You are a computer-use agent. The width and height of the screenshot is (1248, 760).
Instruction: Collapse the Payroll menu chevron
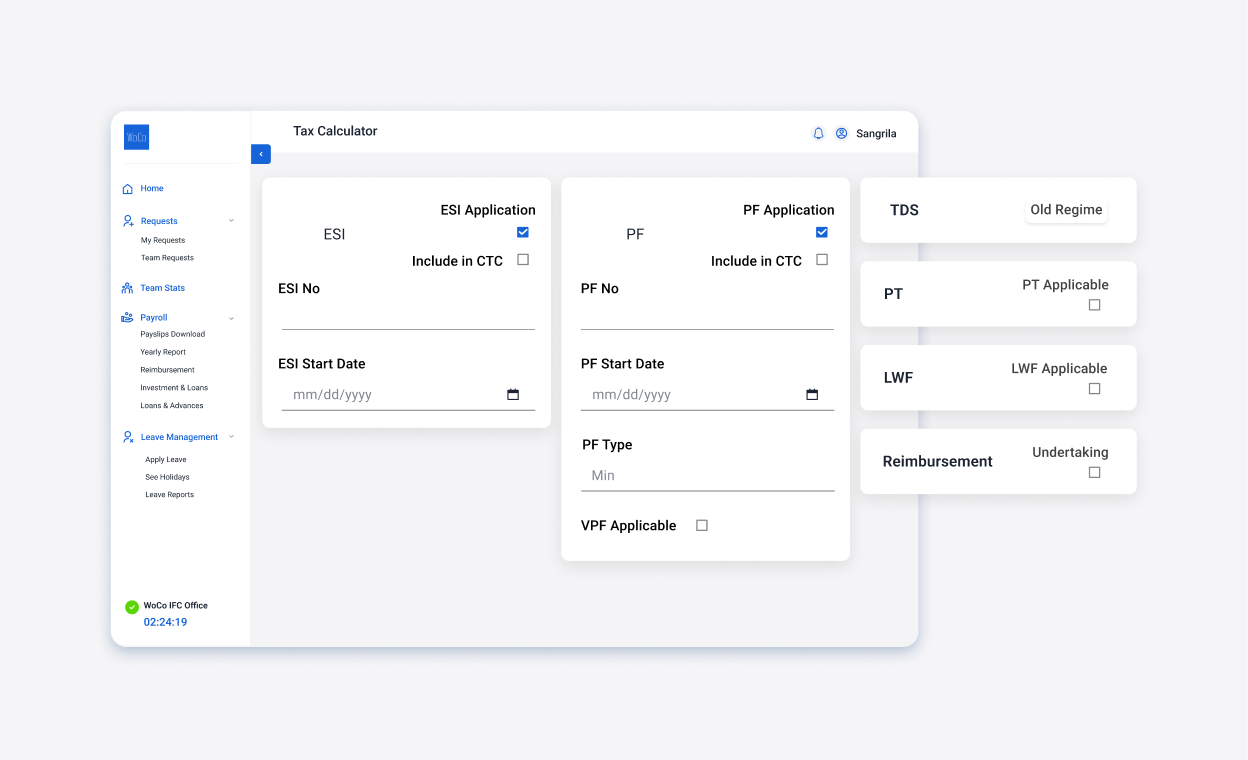(231, 318)
